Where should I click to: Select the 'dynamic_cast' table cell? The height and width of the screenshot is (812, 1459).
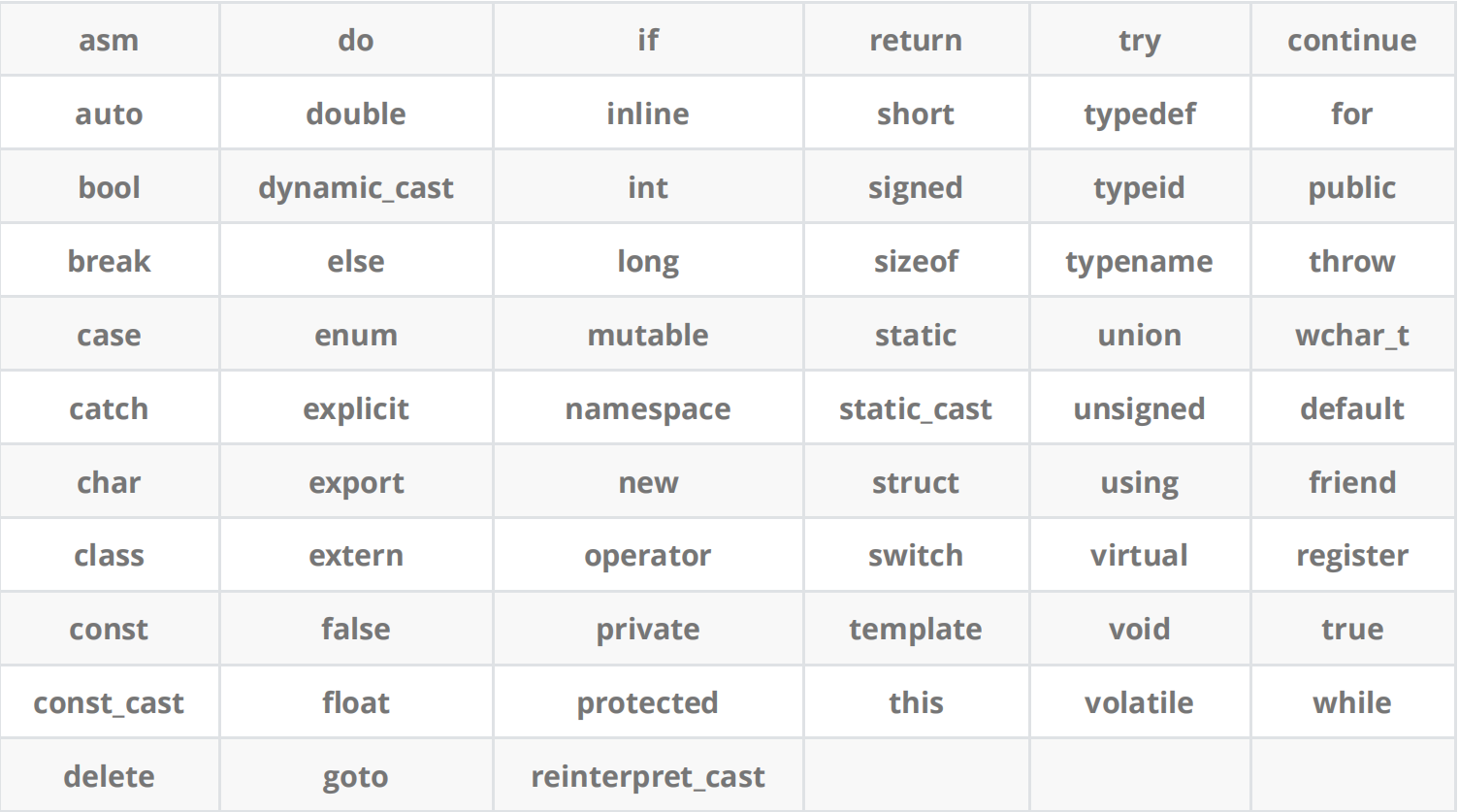click(356, 187)
